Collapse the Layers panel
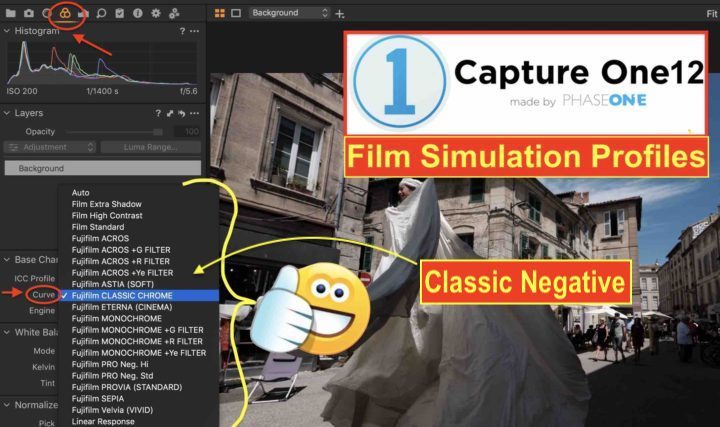Image resolution: width=720 pixels, height=427 pixels. [6, 113]
